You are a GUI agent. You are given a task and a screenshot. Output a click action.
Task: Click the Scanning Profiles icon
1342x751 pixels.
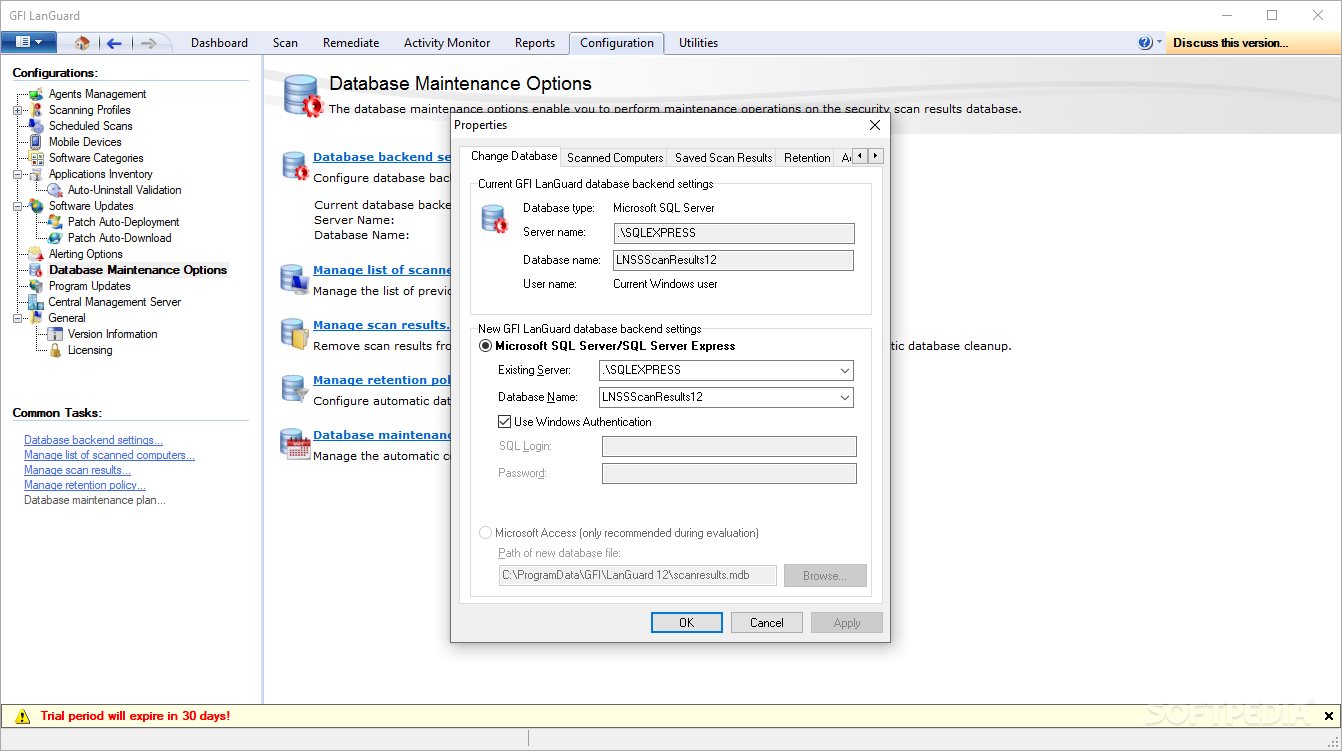pos(36,110)
